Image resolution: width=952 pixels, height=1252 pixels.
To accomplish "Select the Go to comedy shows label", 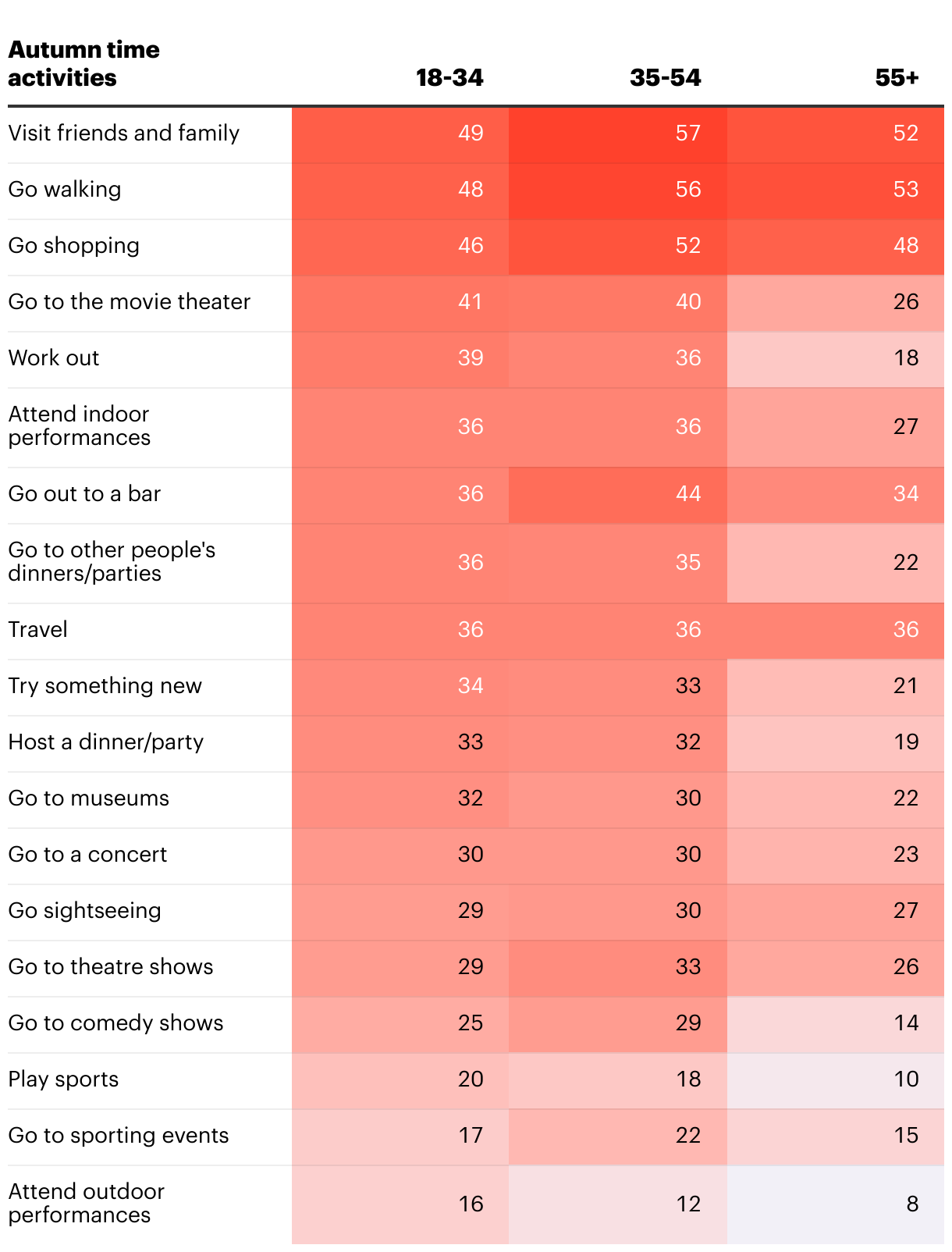I will 115,1023.
